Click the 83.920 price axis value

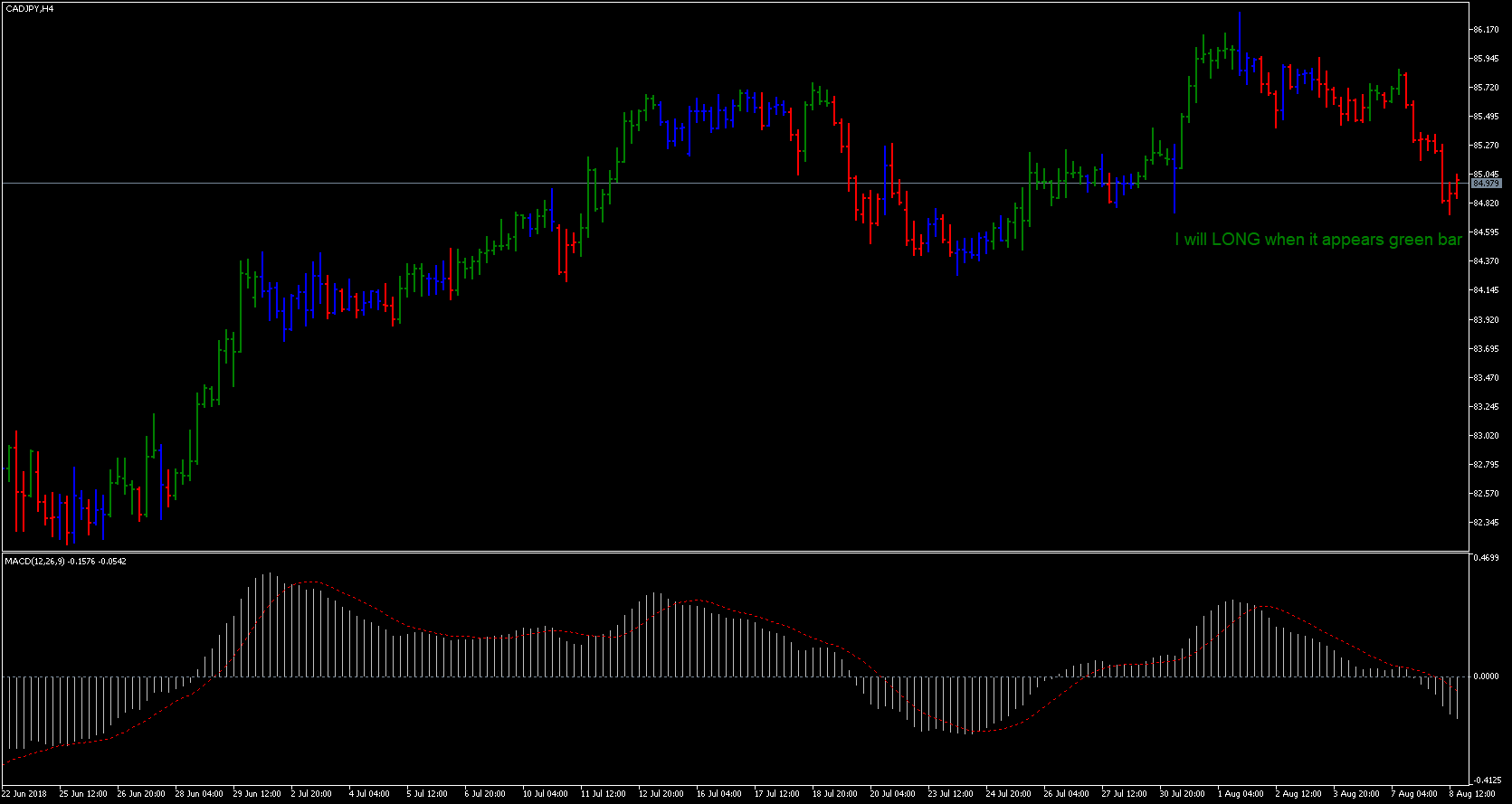tap(1485, 320)
